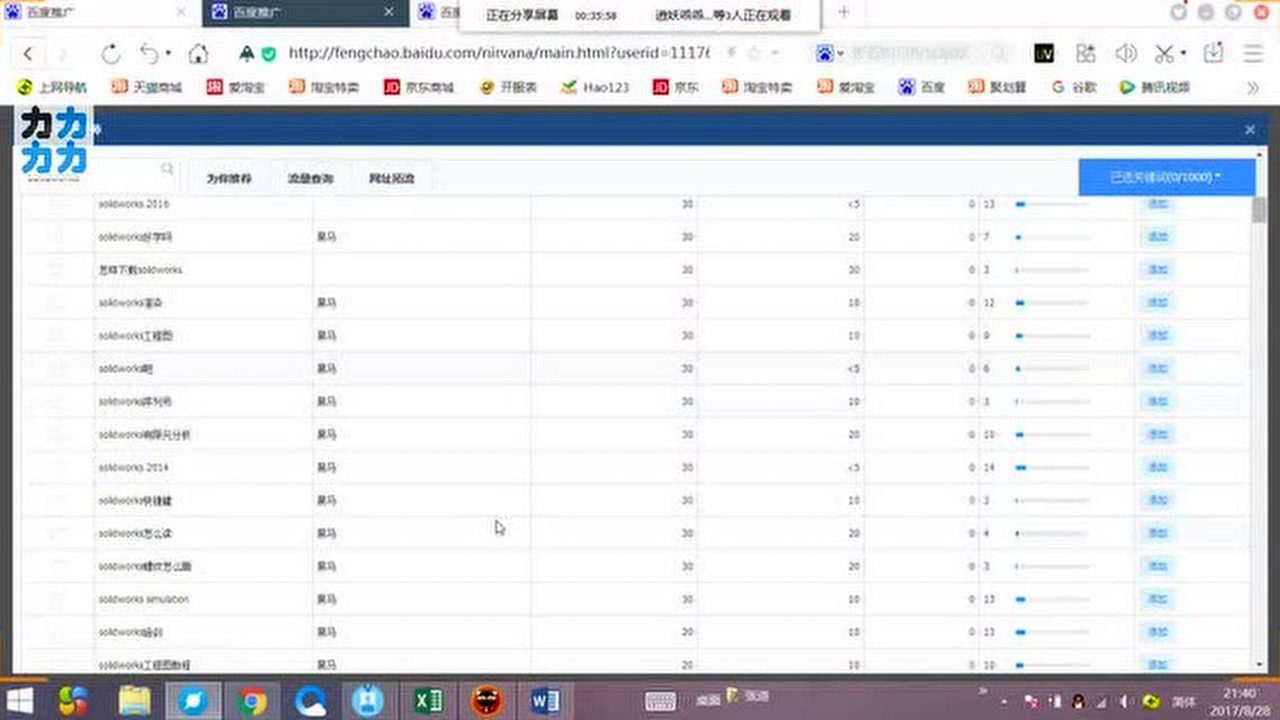Open the browser hamburger menu
The image size is (1280, 720).
[x=1252, y=53]
